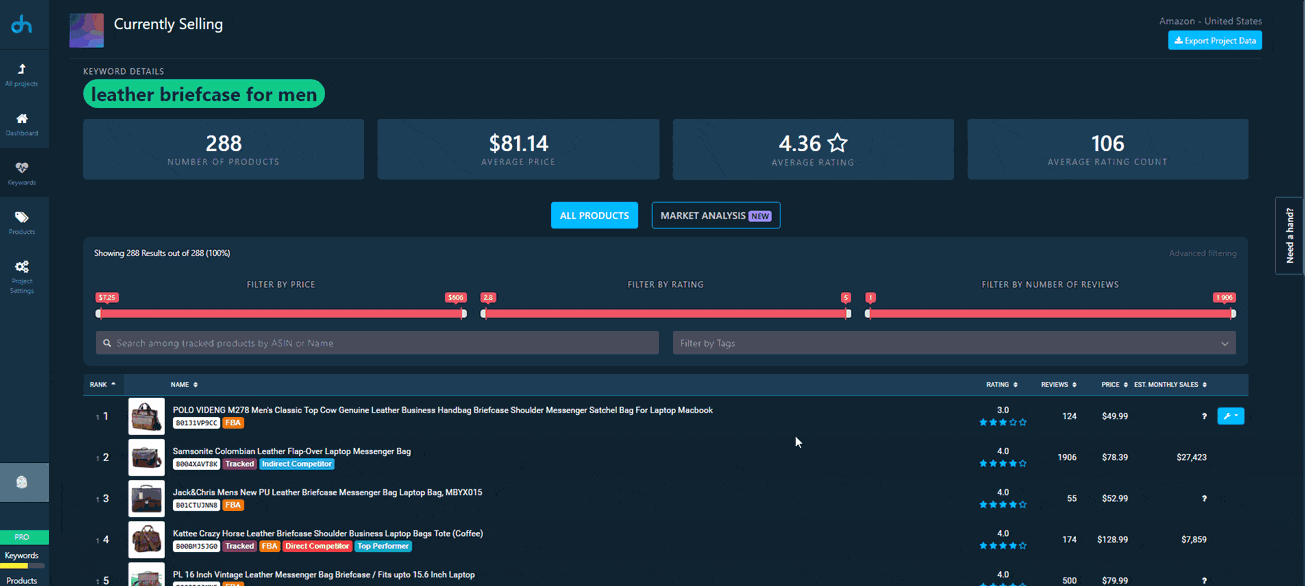Click Jack&Chris briefcase thumbnail

pos(146,498)
